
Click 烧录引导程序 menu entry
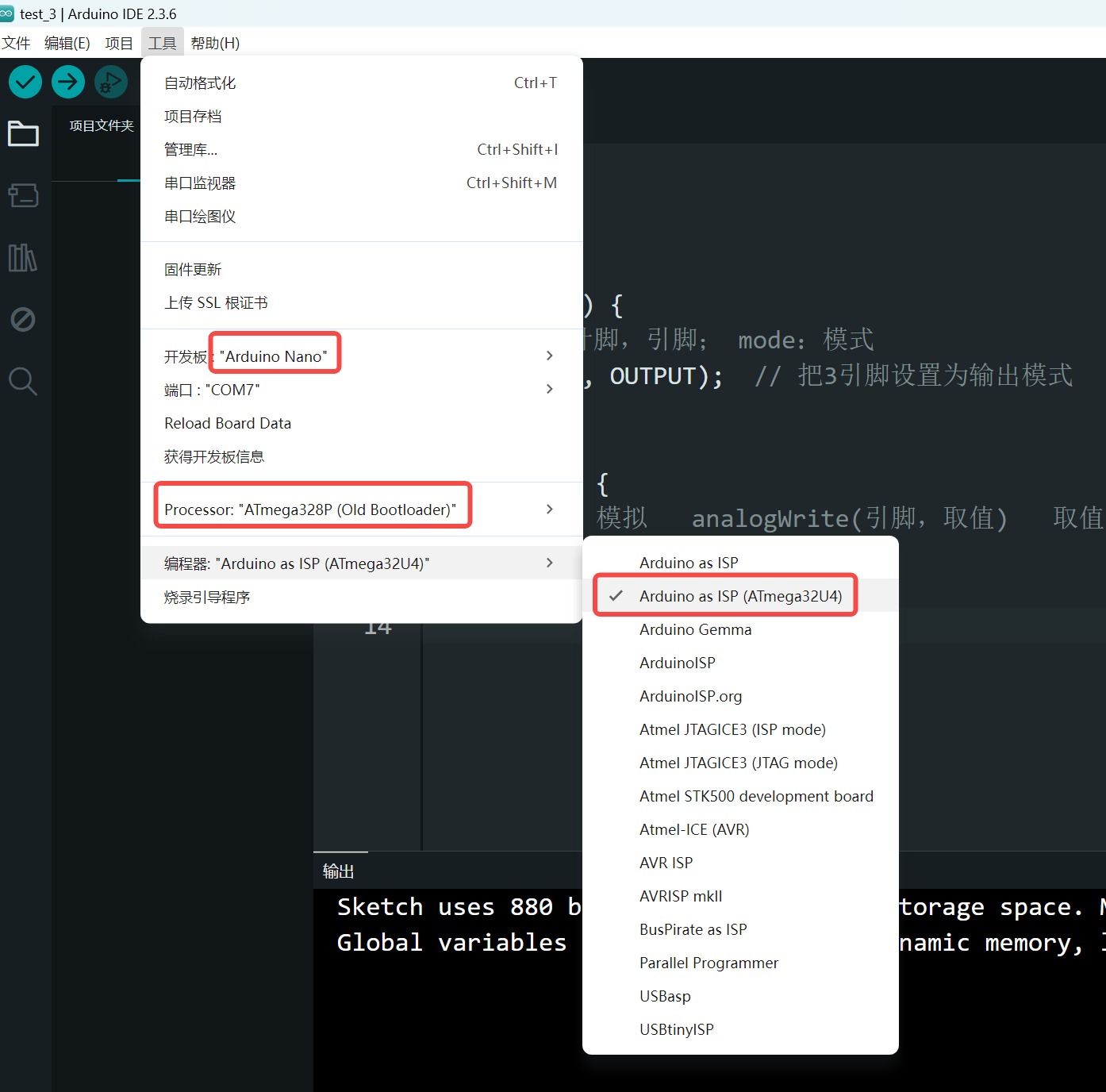[x=361, y=596]
